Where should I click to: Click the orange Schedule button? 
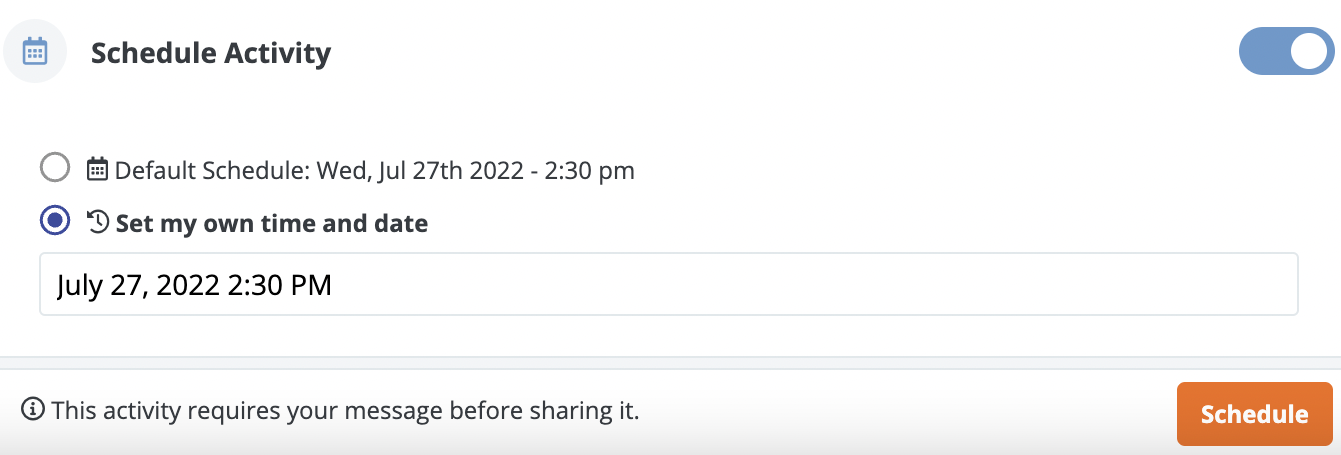pyautogui.click(x=1254, y=413)
